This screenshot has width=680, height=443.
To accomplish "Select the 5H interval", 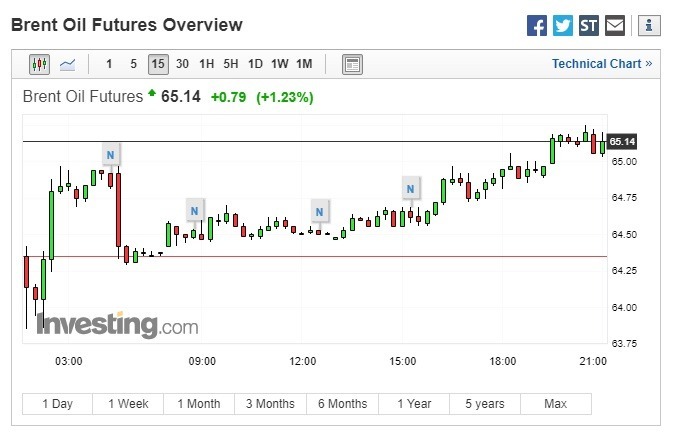I will click(231, 64).
